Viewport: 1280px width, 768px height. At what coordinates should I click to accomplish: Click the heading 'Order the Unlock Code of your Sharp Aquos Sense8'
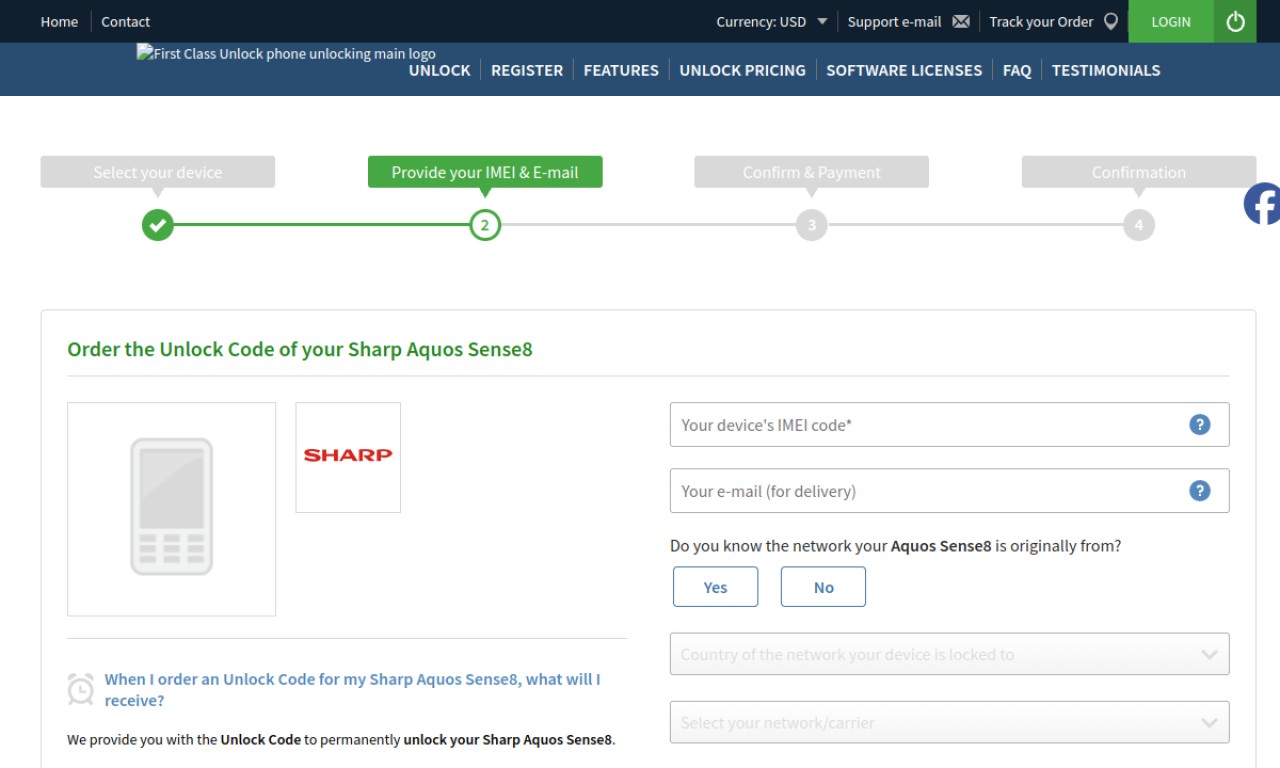tap(300, 349)
